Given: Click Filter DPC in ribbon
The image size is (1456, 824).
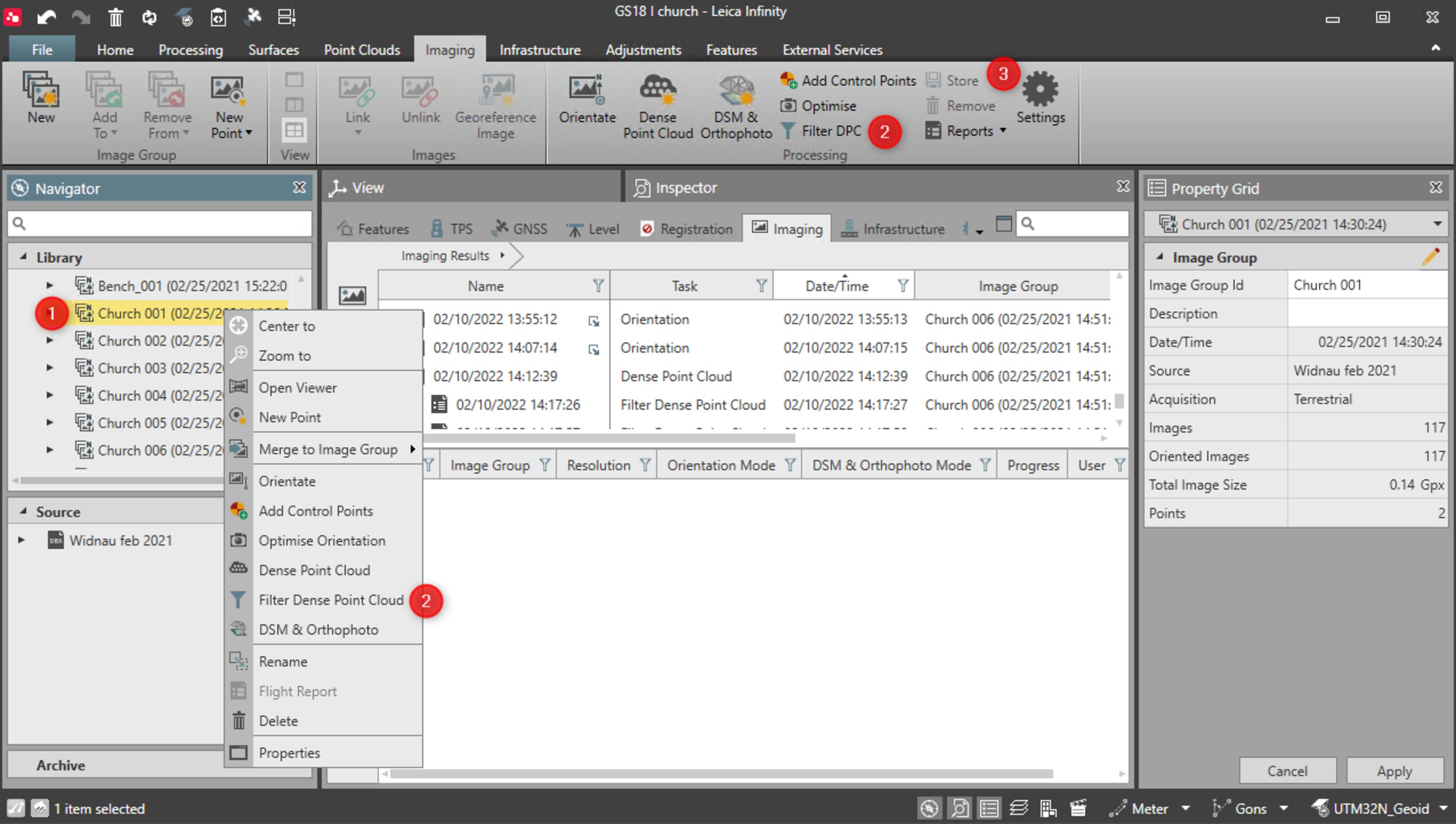Looking at the screenshot, I should pos(821,131).
